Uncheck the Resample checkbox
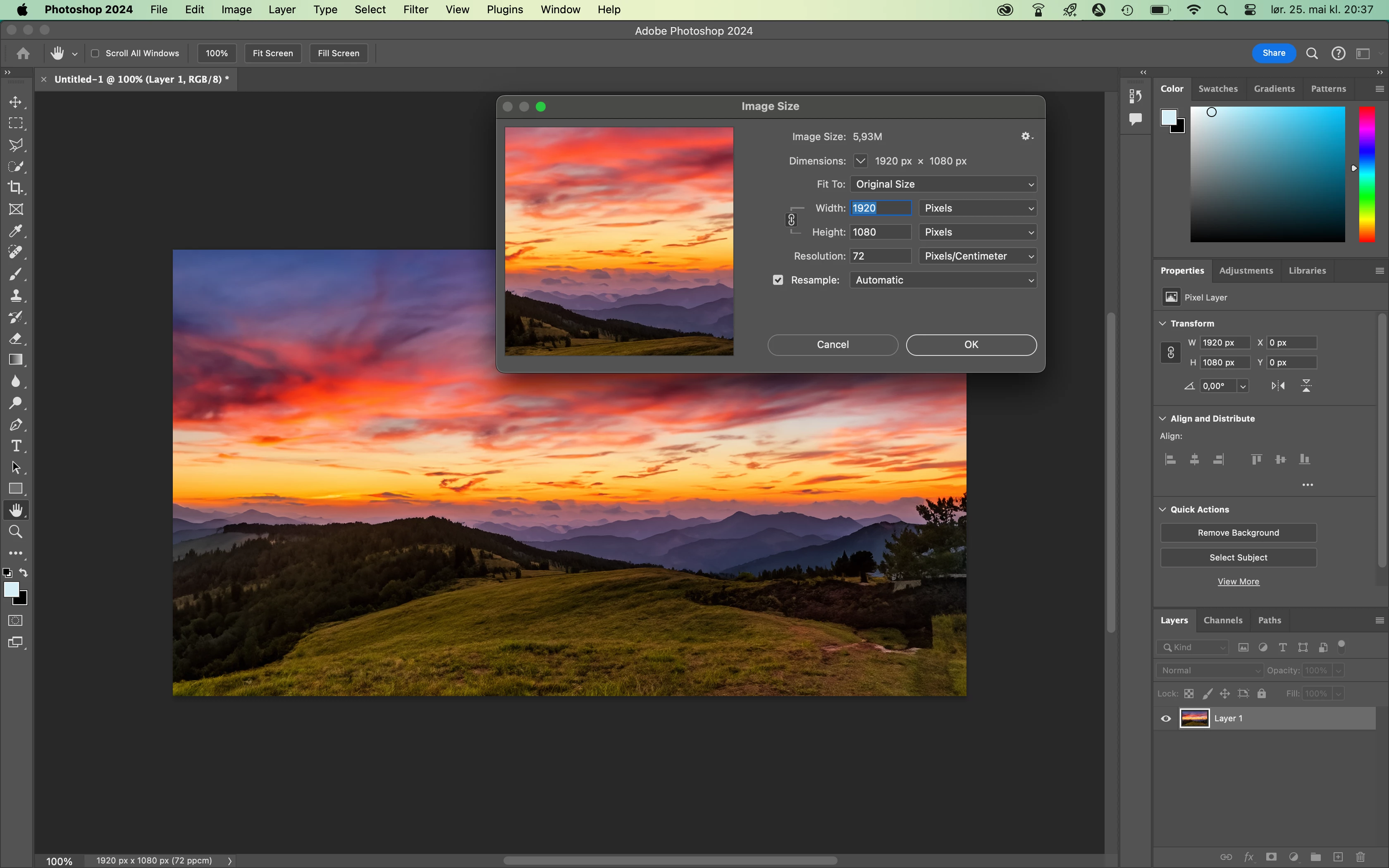 [x=778, y=280]
